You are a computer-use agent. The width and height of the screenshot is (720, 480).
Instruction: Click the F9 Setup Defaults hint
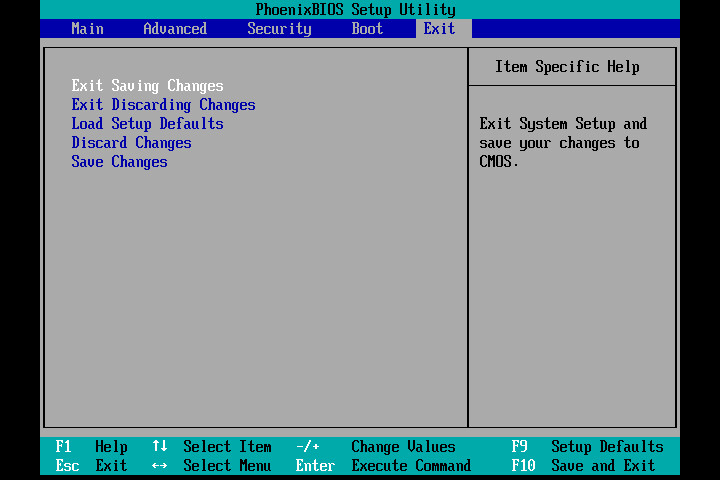588,446
